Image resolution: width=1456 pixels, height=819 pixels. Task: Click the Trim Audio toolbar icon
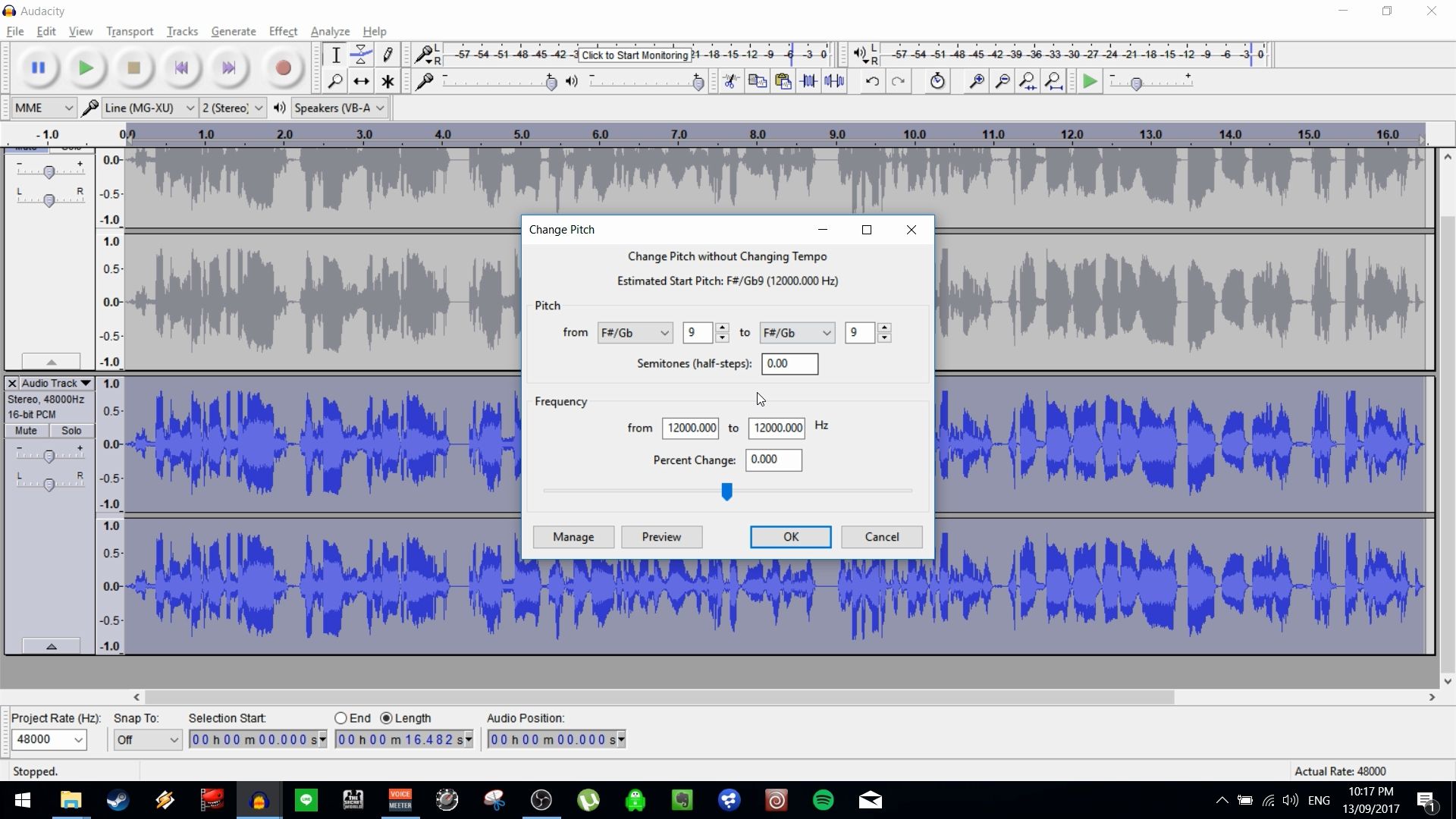[x=809, y=81]
